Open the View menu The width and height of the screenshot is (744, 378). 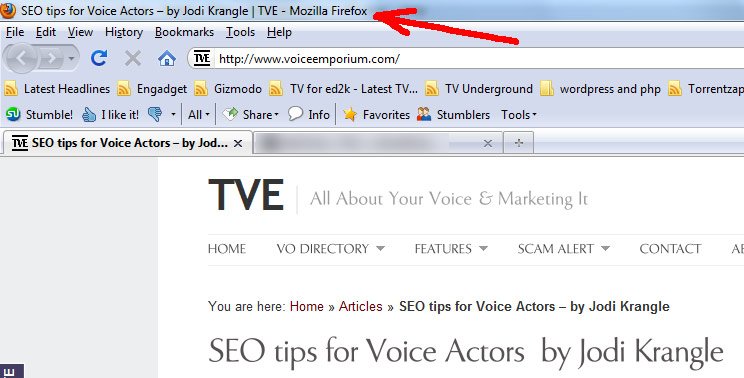(x=80, y=32)
